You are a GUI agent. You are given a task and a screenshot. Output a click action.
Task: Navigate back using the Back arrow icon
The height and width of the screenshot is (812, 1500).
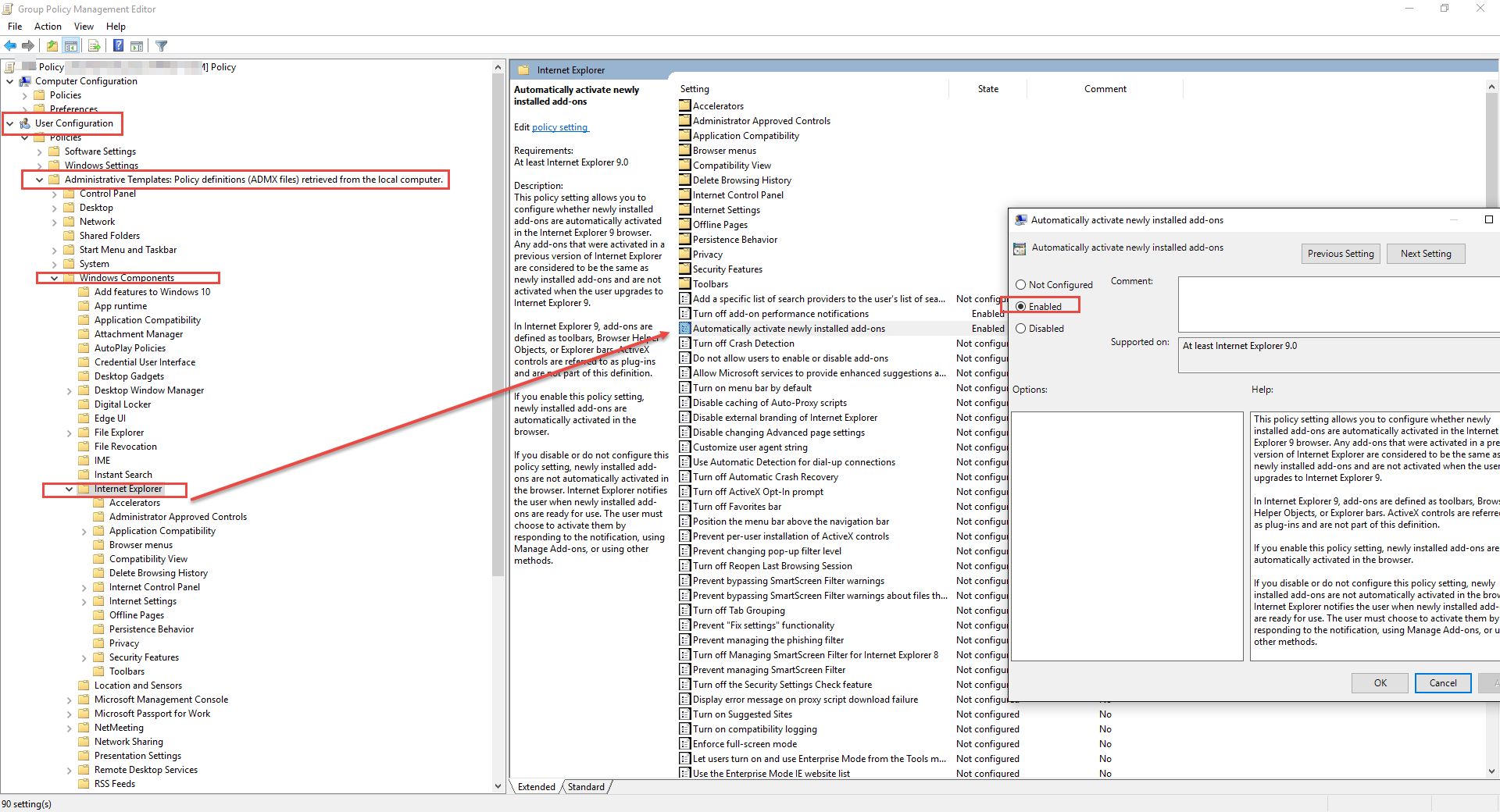(x=10, y=45)
